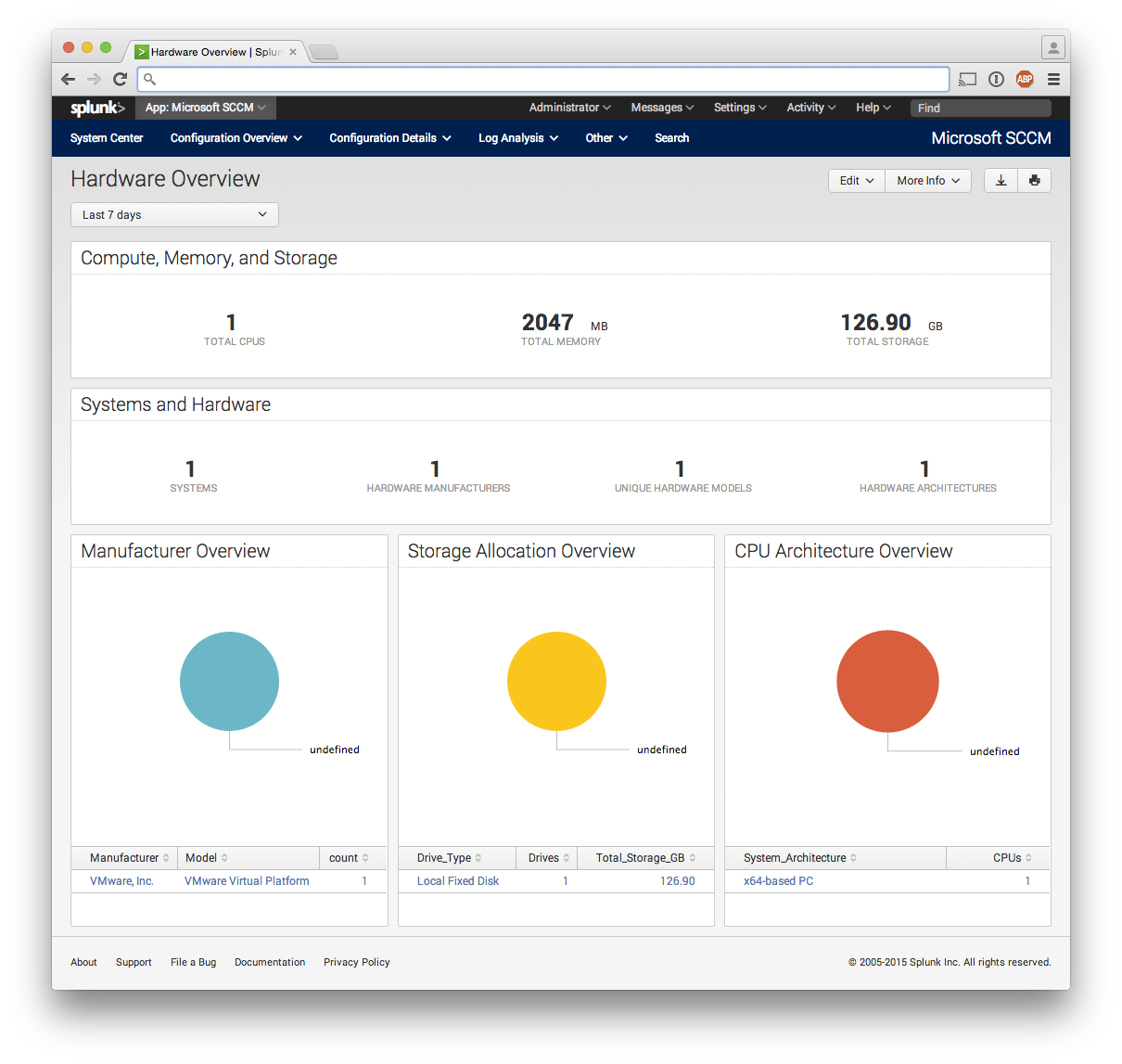Sort by Manufacturer column arrows
The height and width of the screenshot is (1064, 1122).
pos(166,858)
